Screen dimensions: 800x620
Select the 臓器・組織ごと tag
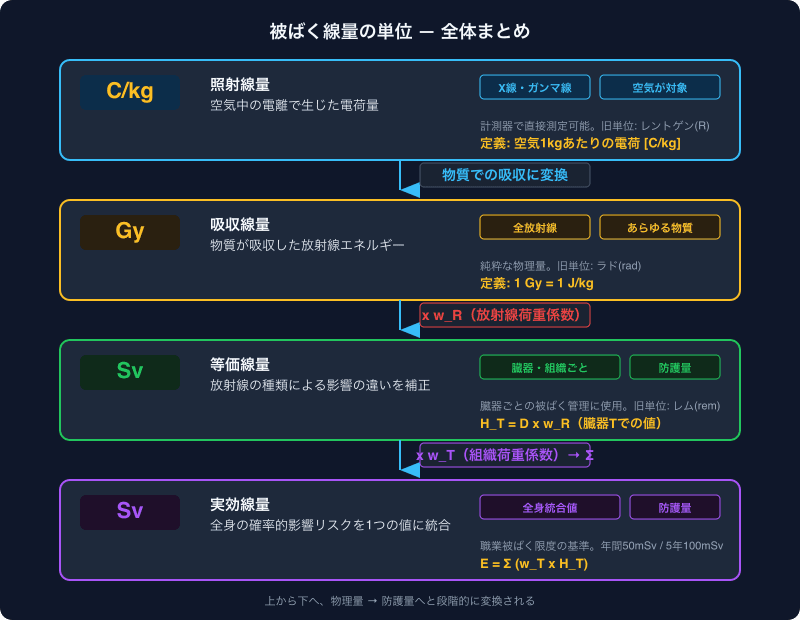click(x=549, y=367)
